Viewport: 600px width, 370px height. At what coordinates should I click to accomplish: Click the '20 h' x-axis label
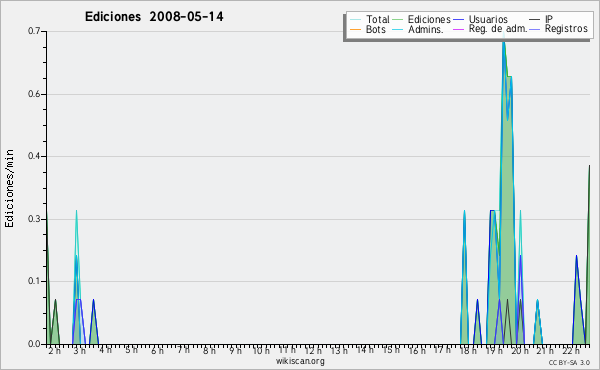tap(520, 351)
